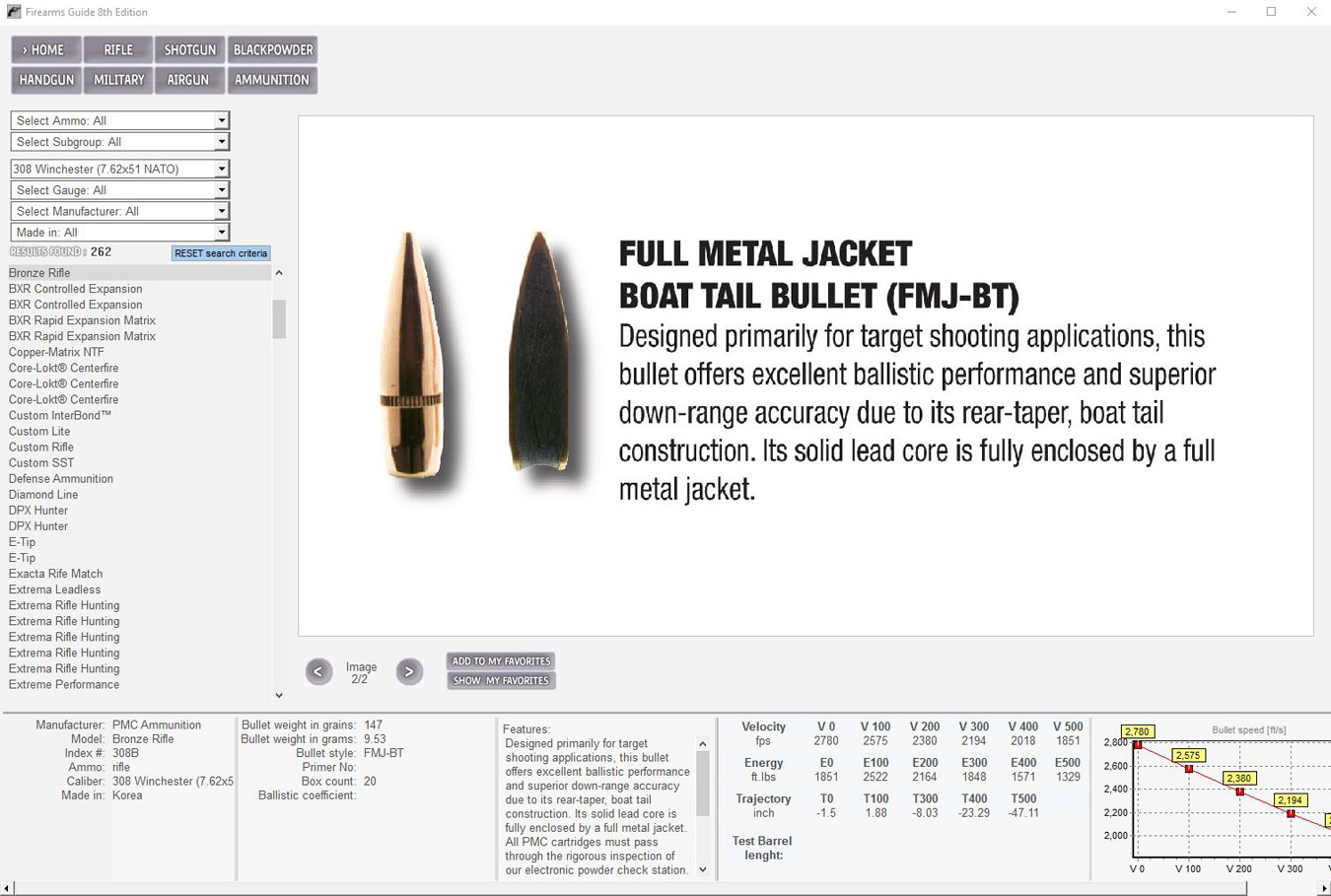The height and width of the screenshot is (896, 1331).
Task: Click bottom horizontal scrollbar right arrow
Action: click(1324, 888)
